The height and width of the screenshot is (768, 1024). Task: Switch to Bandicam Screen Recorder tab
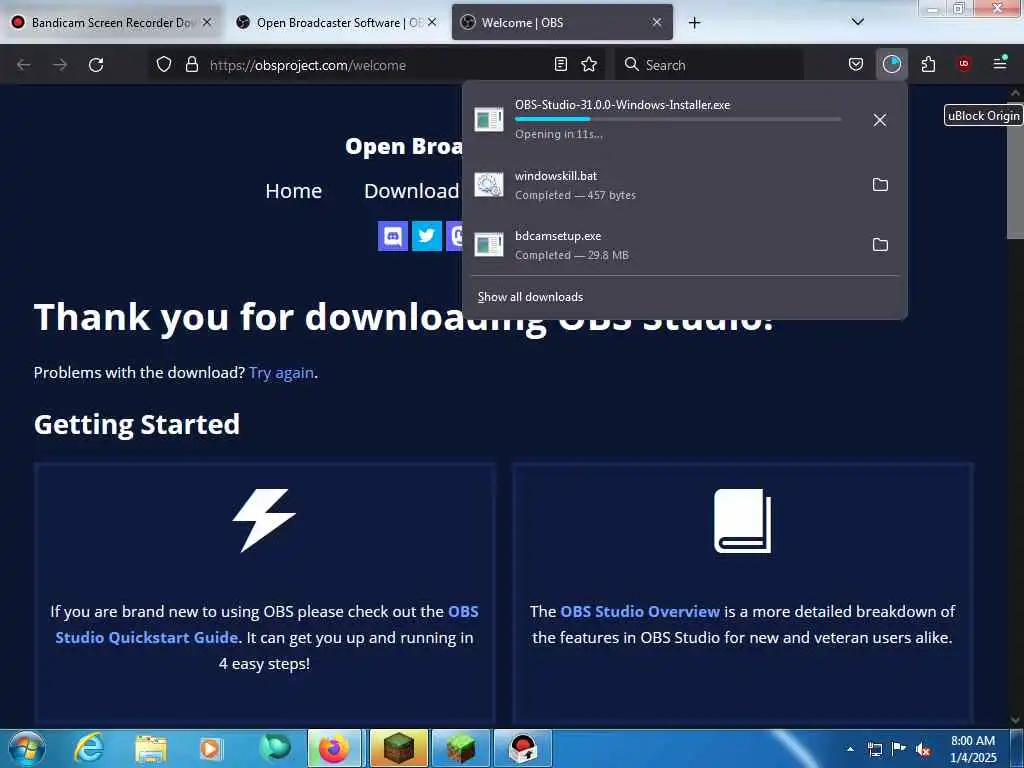(x=113, y=22)
